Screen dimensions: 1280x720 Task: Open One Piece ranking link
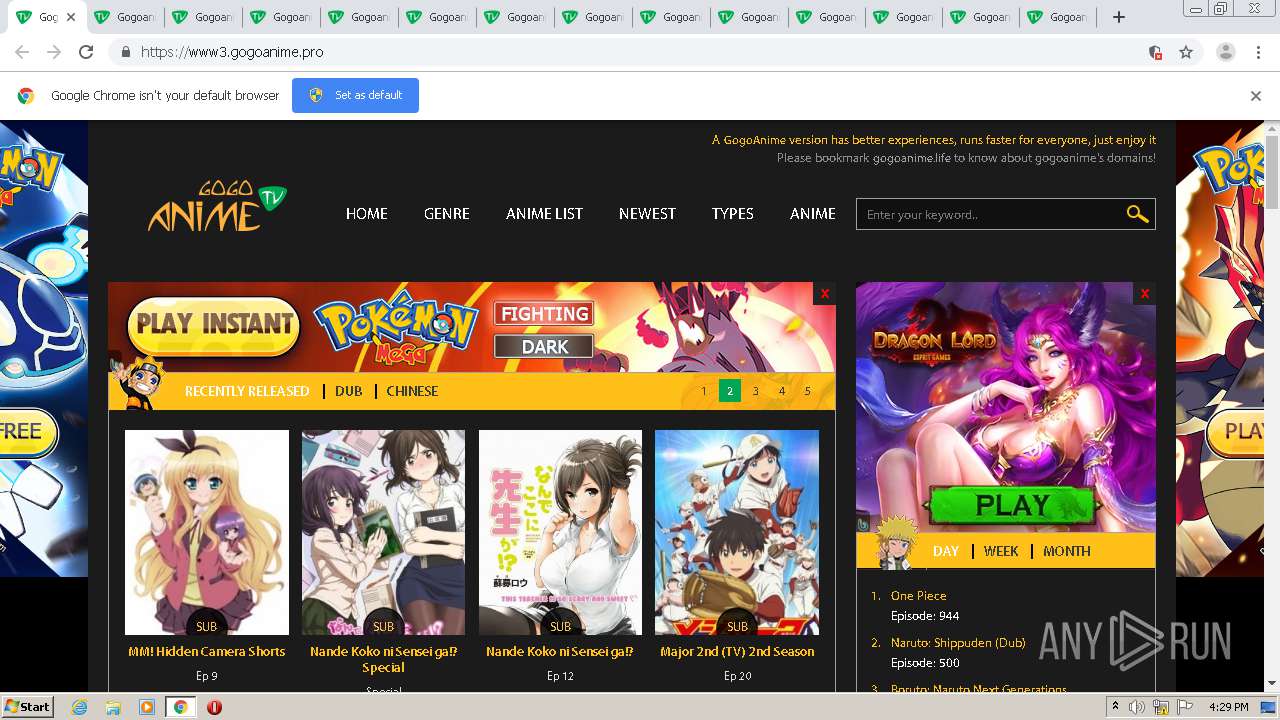pos(918,595)
